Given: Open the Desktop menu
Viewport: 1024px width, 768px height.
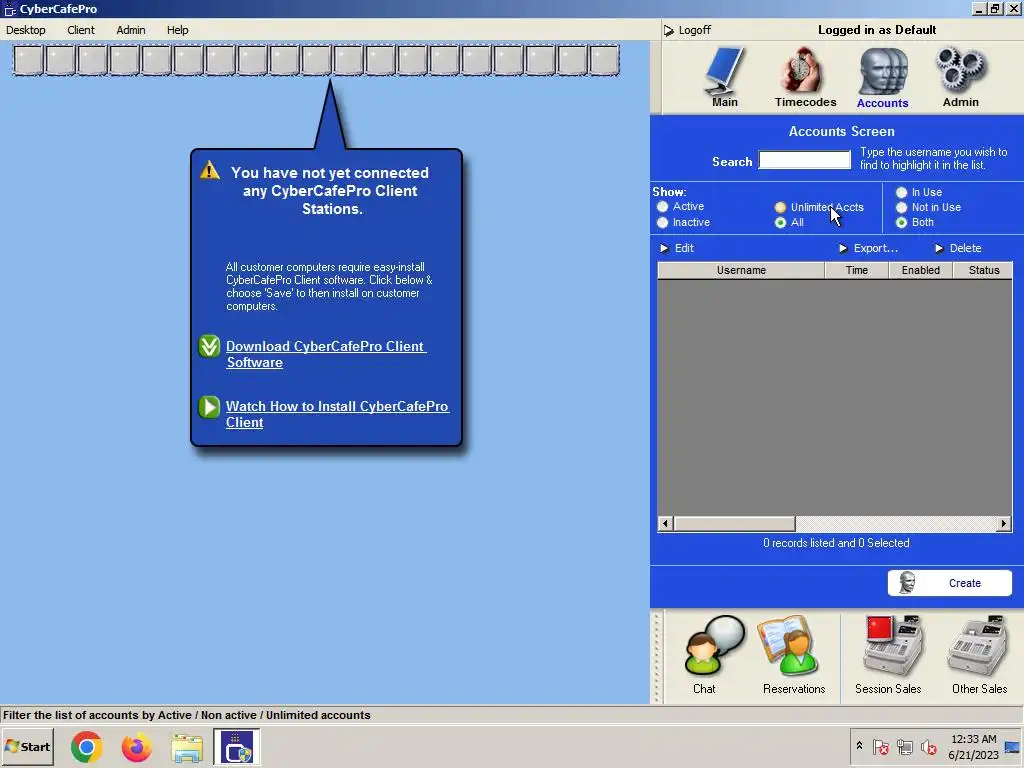Looking at the screenshot, I should (26, 30).
